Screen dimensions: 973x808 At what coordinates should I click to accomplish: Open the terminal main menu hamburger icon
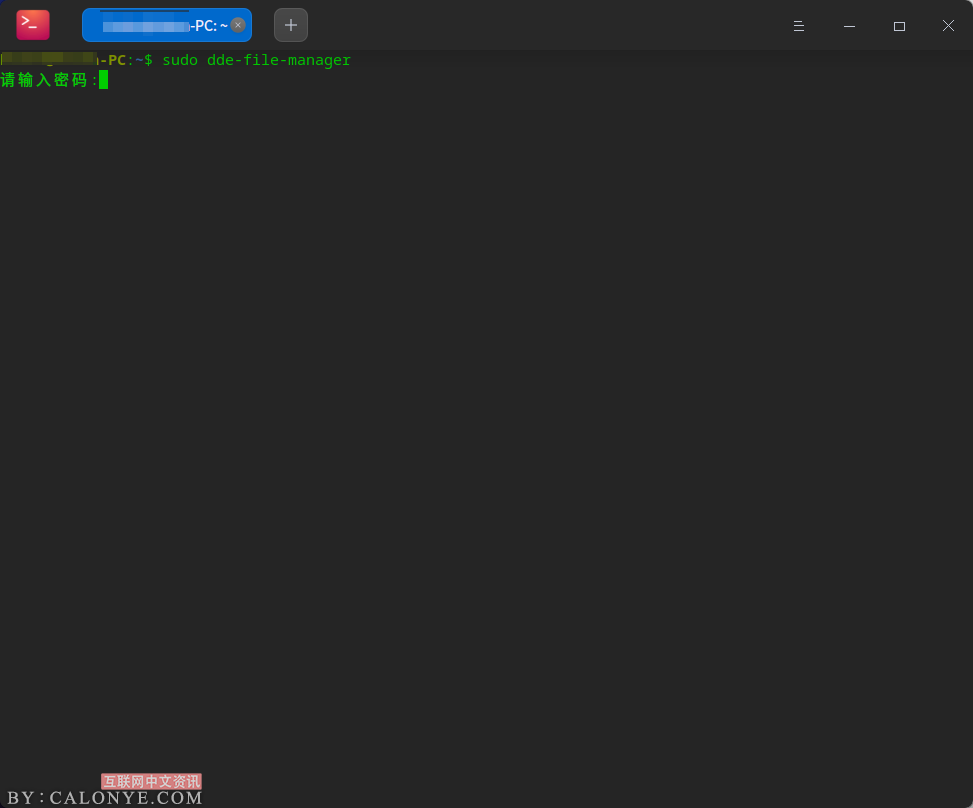[x=799, y=26]
